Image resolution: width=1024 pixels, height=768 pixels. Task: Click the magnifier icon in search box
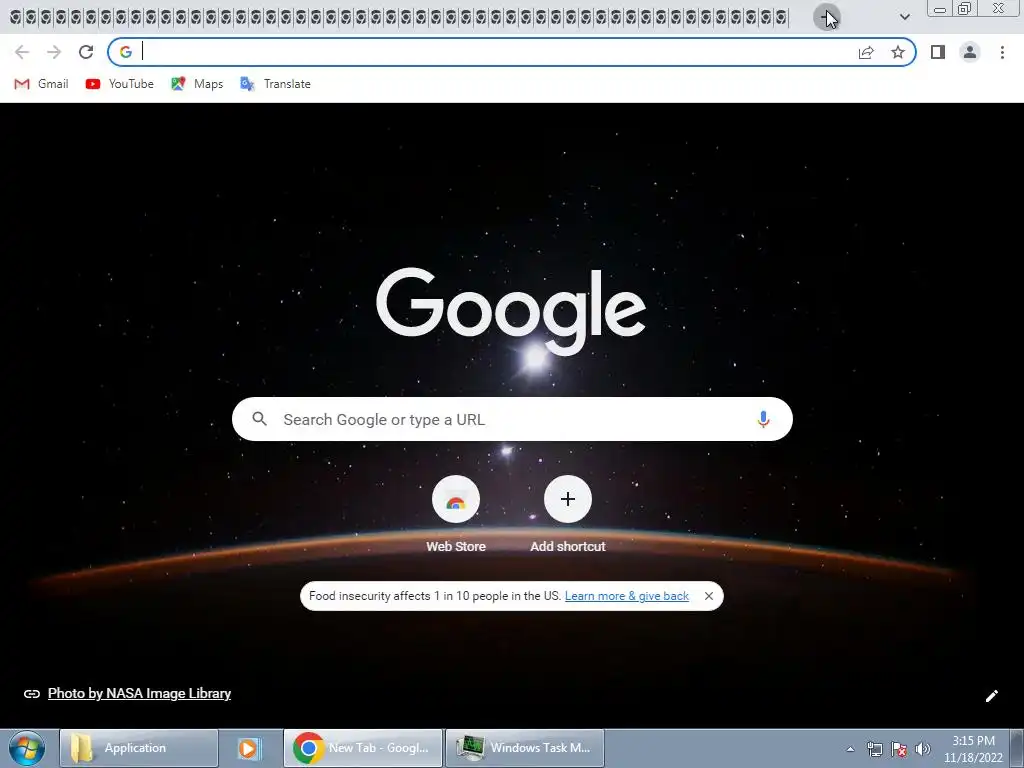pos(259,419)
